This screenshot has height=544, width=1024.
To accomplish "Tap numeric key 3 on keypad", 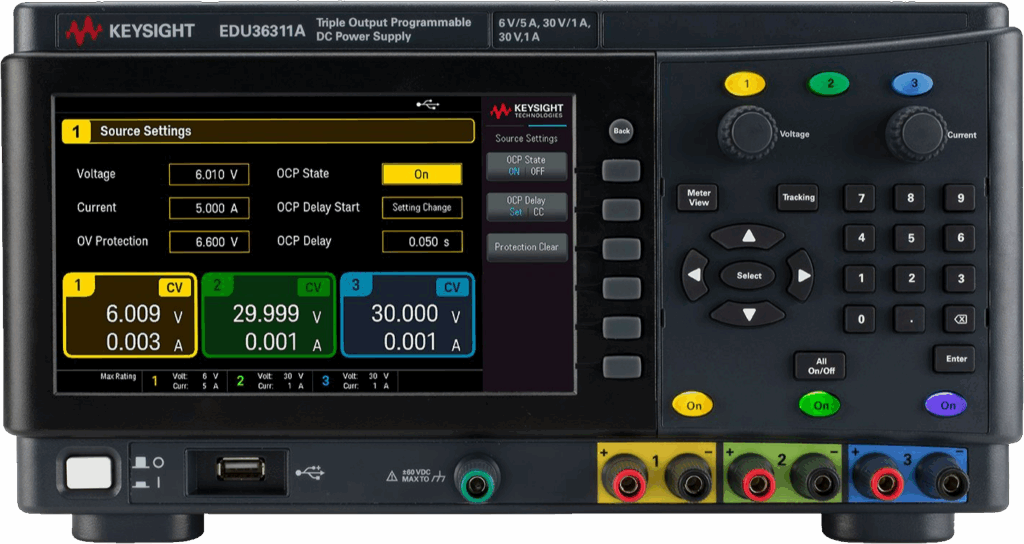I will 960,278.
